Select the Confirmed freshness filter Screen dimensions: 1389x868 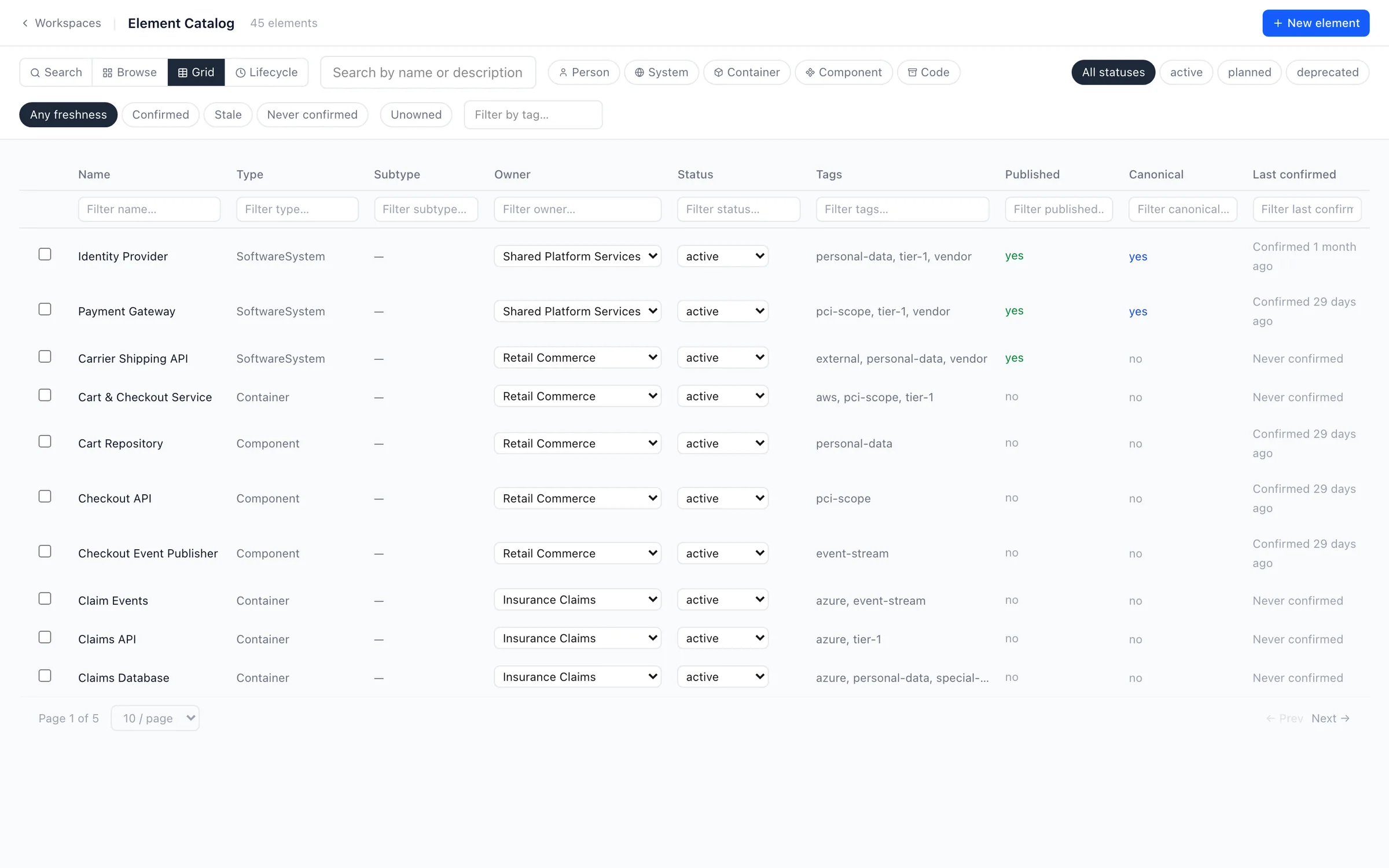160,115
